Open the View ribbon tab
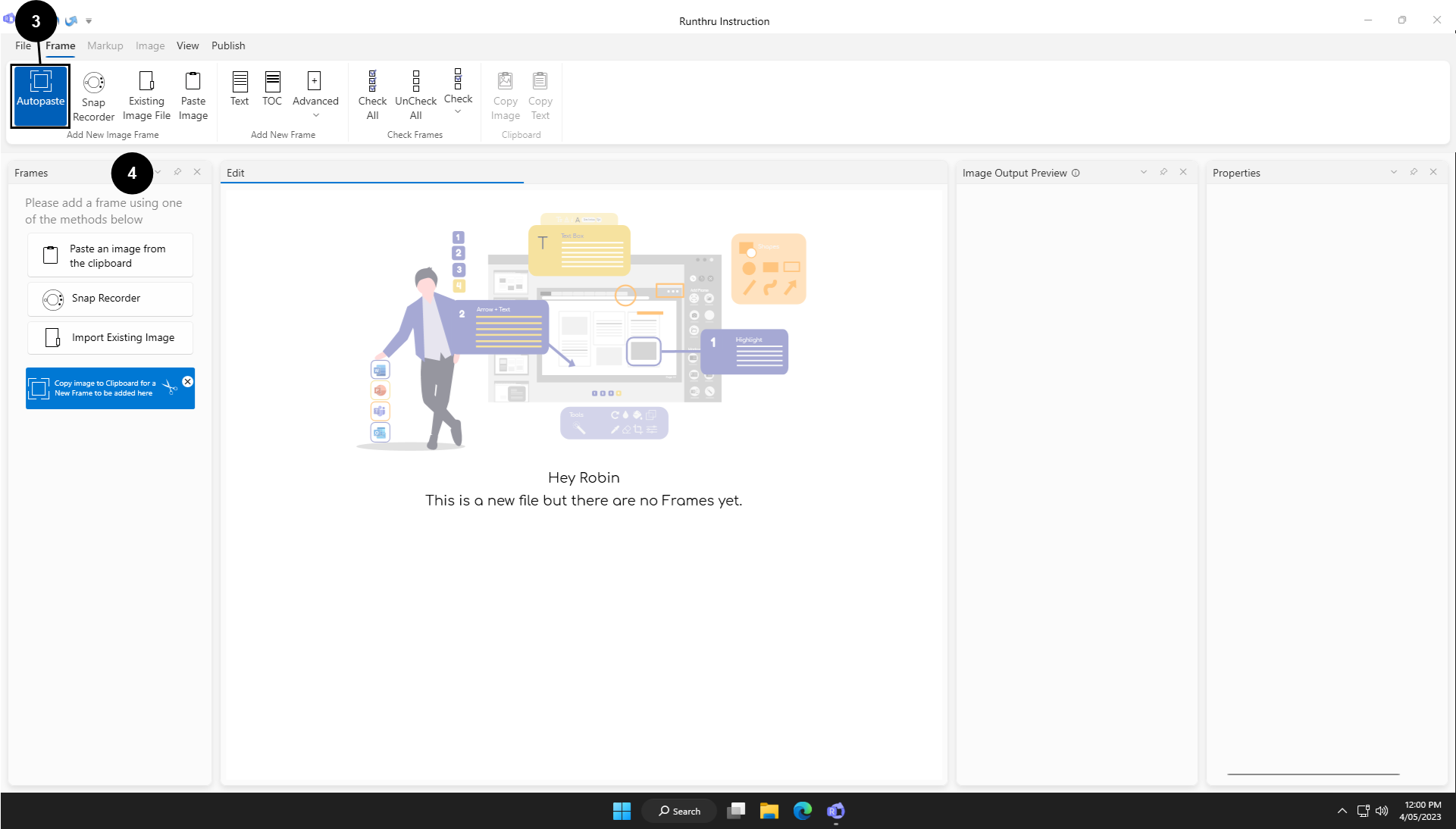1456x829 pixels. [x=187, y=45]
